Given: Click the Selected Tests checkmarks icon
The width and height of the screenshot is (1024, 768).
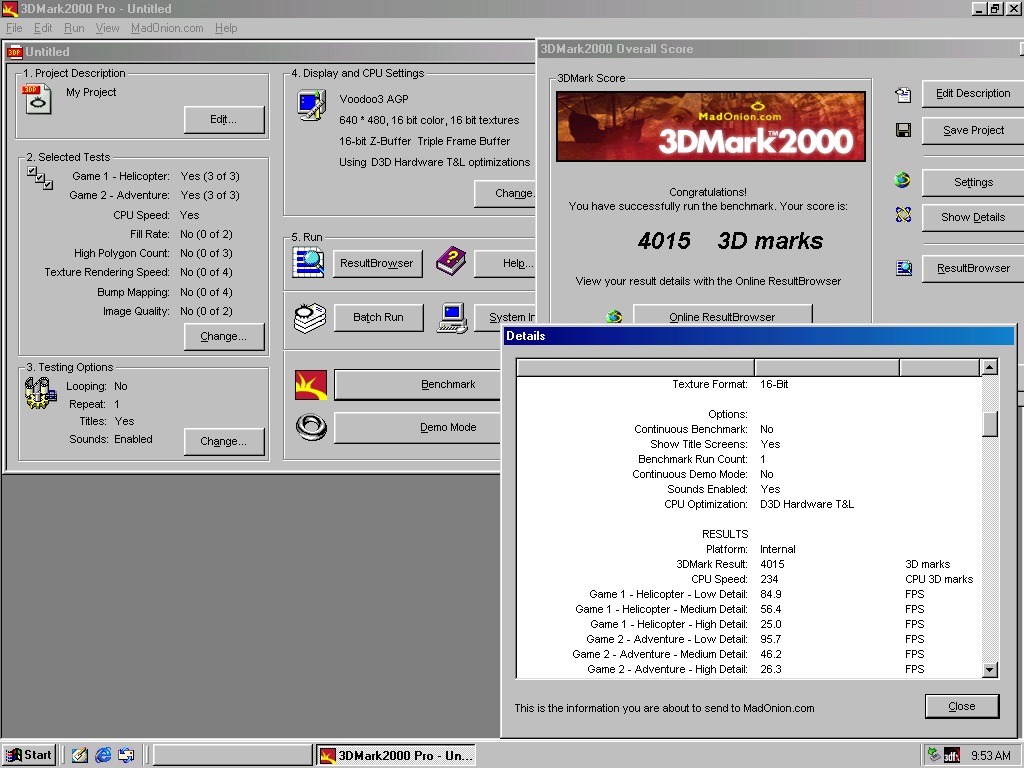Looking at the screenshot, I should 40,178.
